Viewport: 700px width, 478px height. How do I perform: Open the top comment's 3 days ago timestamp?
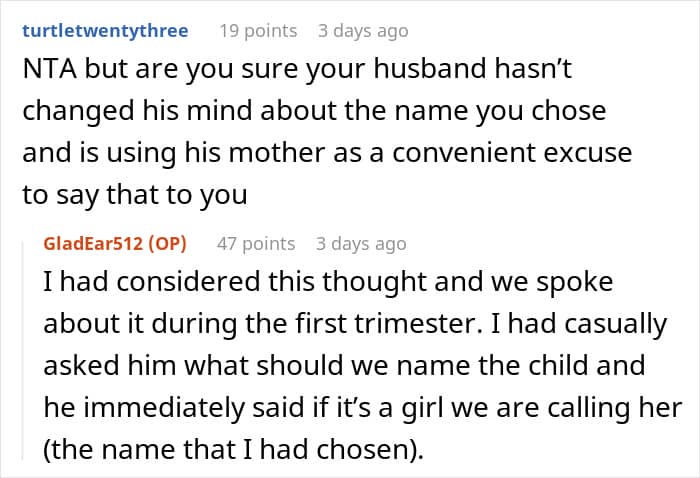(x=363, y=31)
